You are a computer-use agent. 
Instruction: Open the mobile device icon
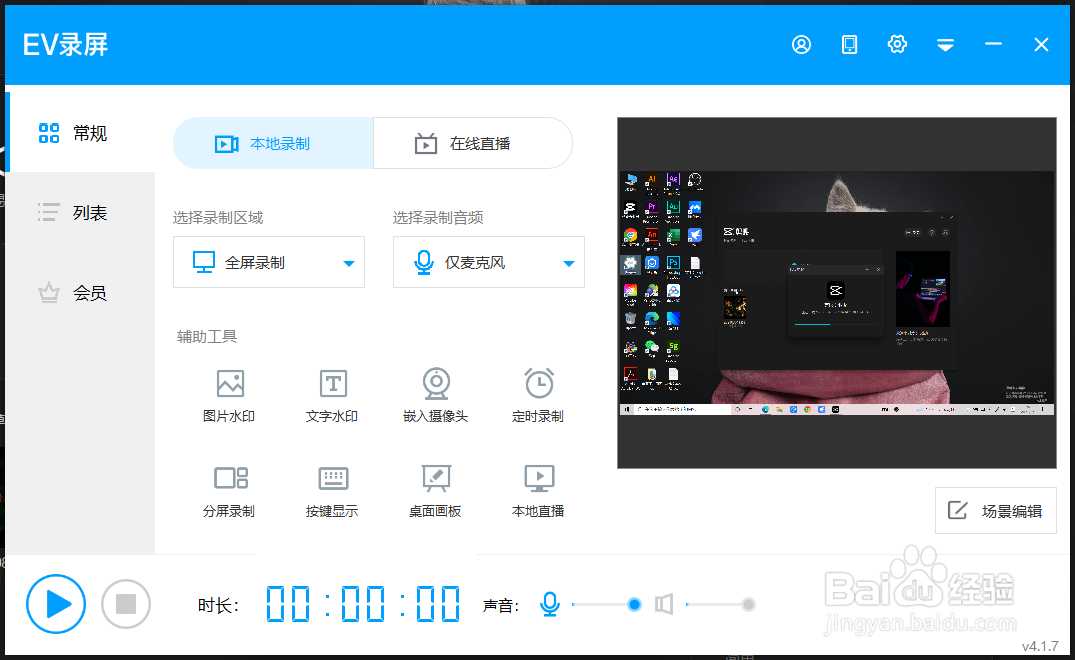point(849,45)
